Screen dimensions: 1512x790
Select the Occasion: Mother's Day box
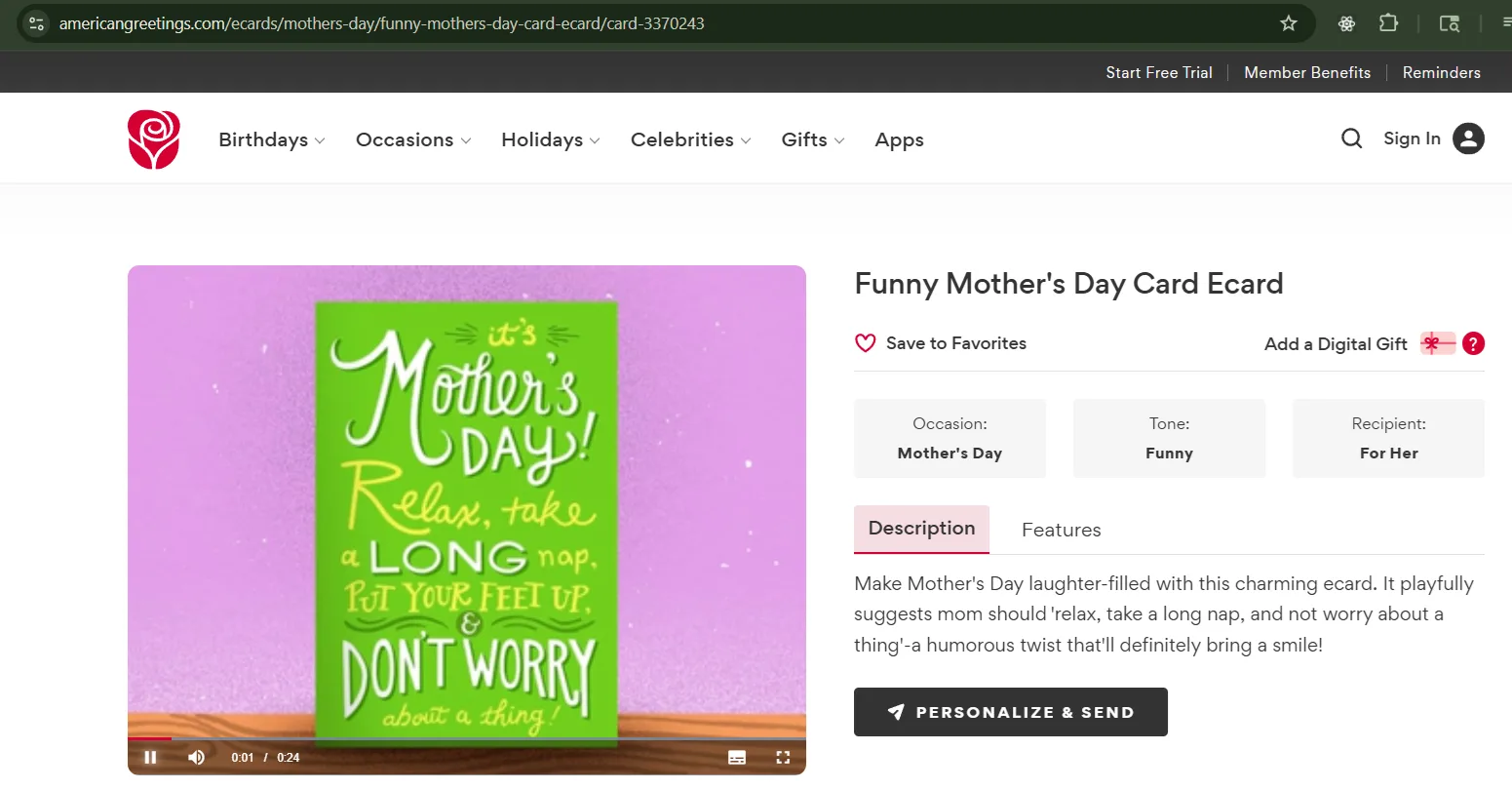(x=950, y=438)
